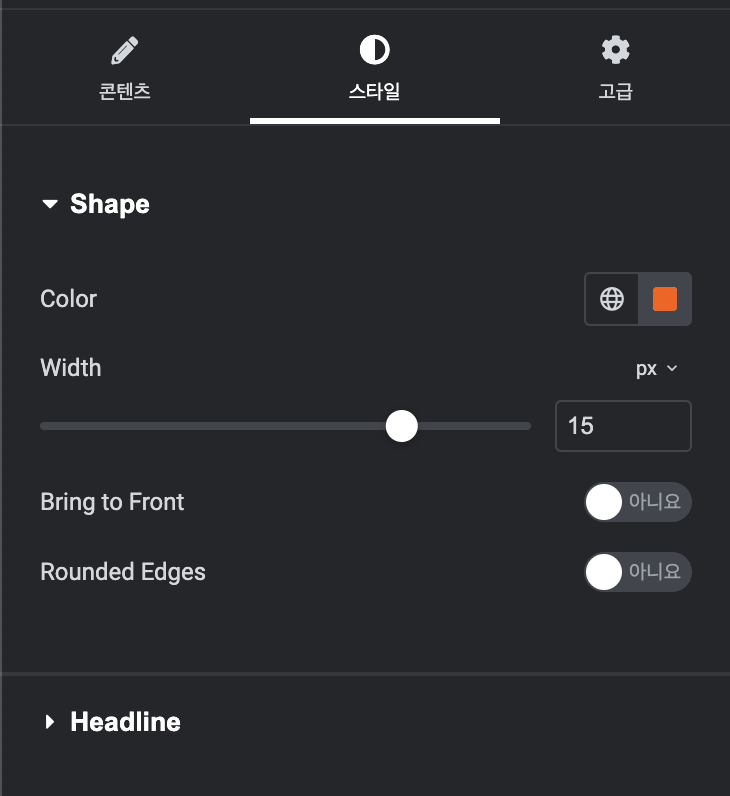Viewport: 730px width, 796px height.
Task: Open the orange Color swatch picker
Action: (665, 299)
